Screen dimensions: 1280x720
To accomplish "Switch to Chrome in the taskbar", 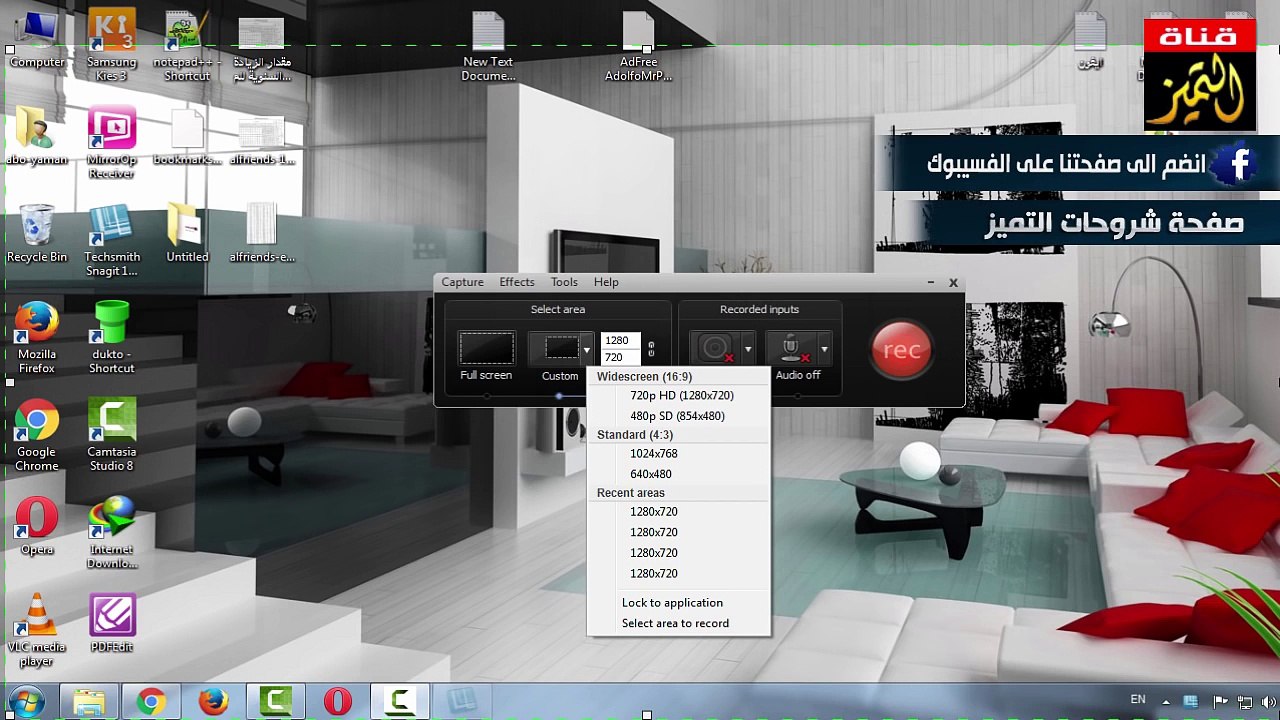I will 151,702.
